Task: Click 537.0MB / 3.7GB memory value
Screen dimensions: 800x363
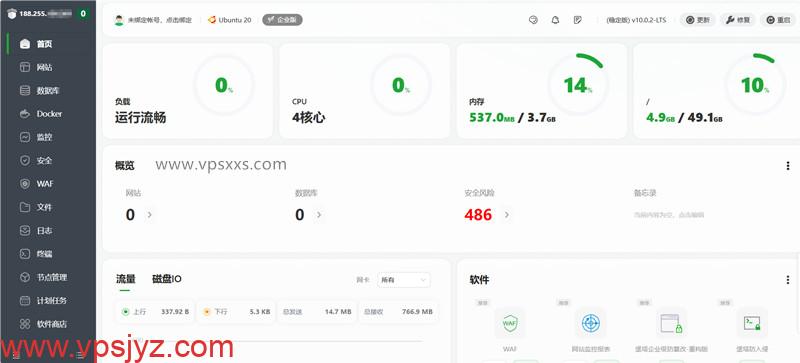Action: (x=512, y=118)
